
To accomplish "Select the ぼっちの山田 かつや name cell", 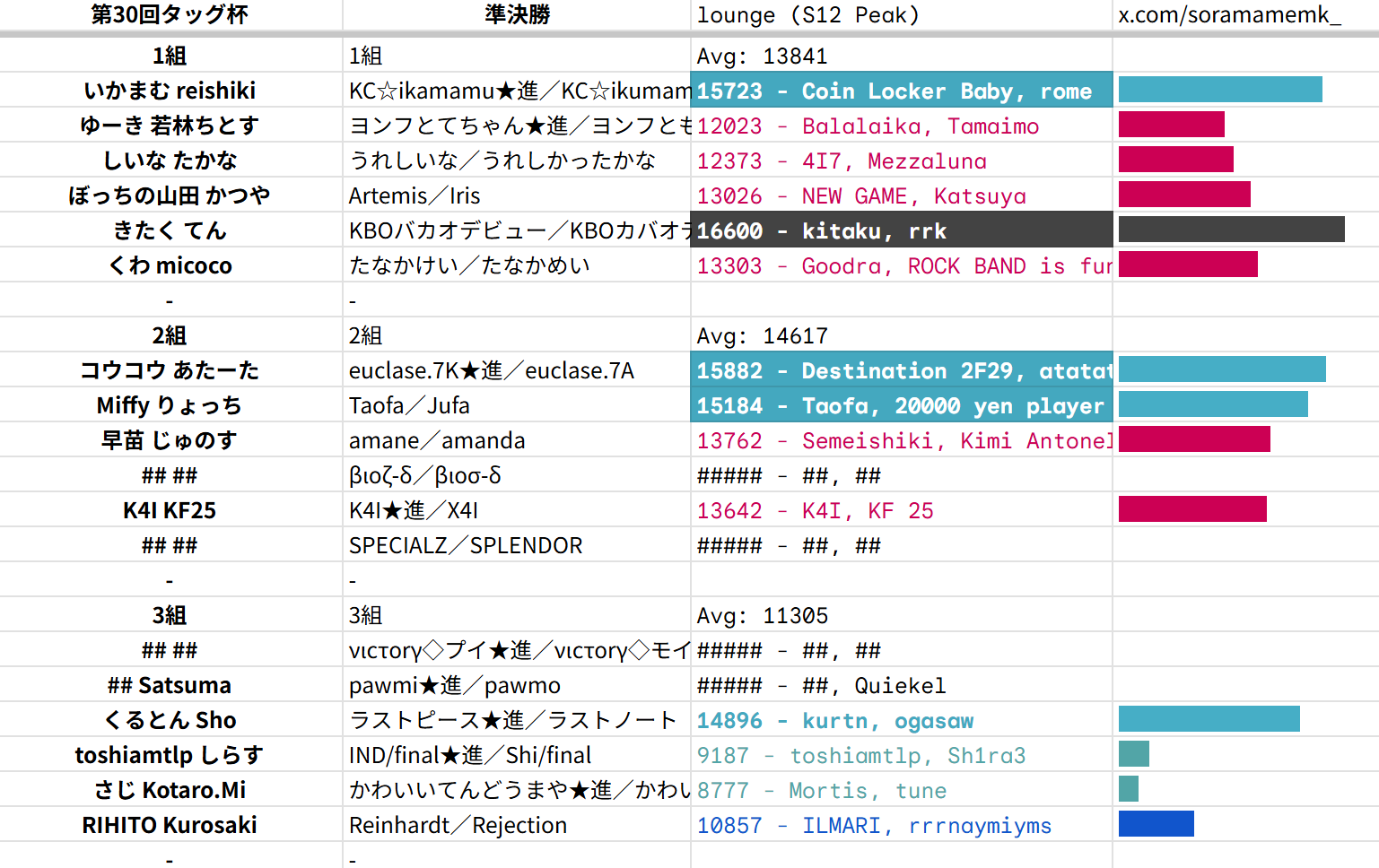I will pyautogui.click(x=170, y=195).
